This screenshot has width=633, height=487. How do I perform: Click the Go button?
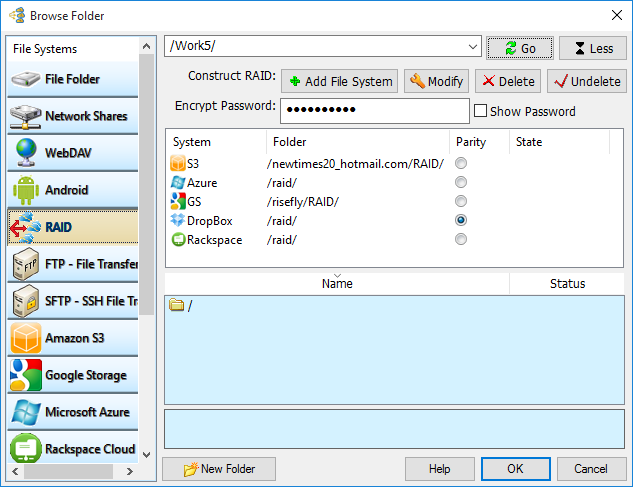520,48
